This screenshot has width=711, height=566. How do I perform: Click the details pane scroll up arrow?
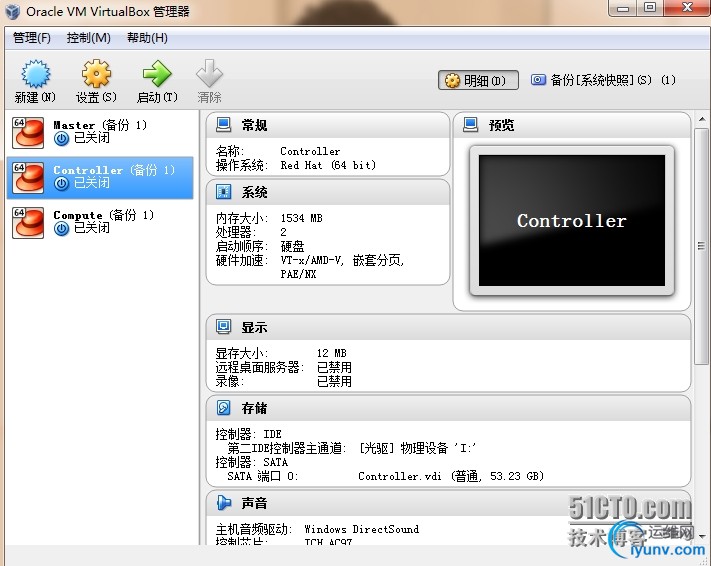tap(702, 119)
